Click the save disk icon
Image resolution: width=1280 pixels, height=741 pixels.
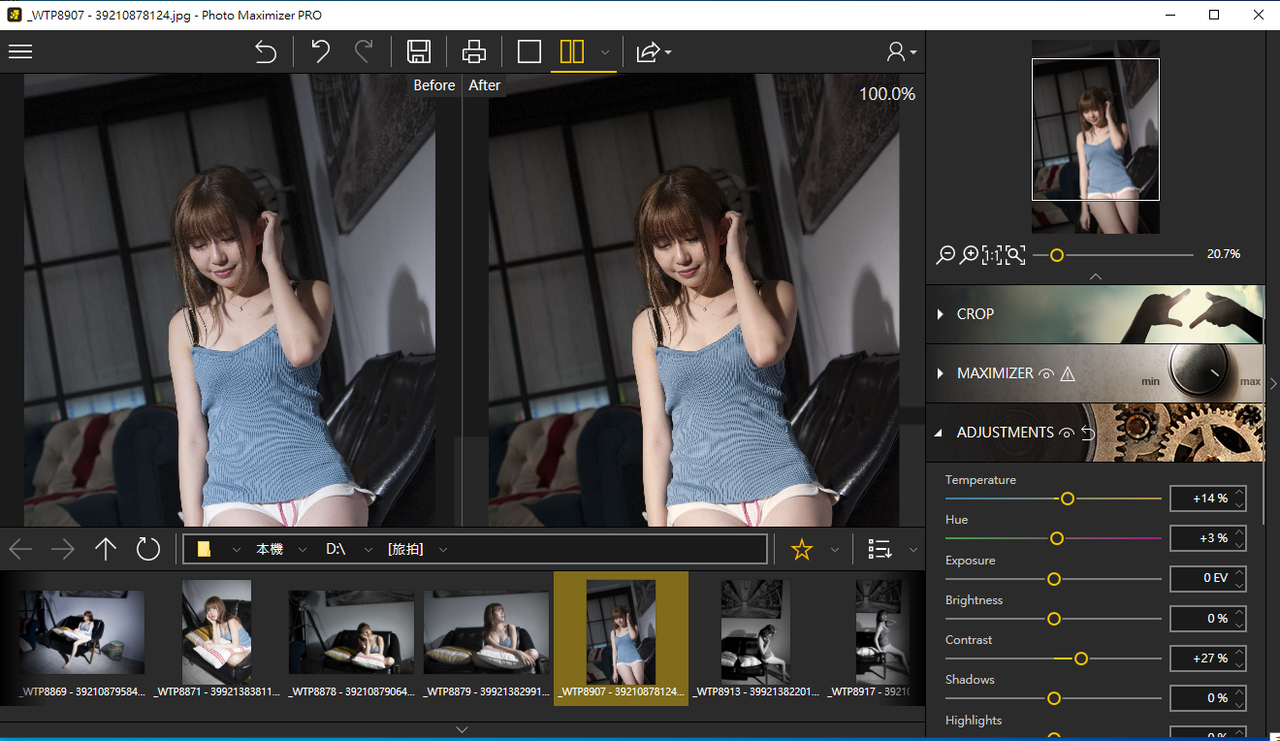coord(419,52)
